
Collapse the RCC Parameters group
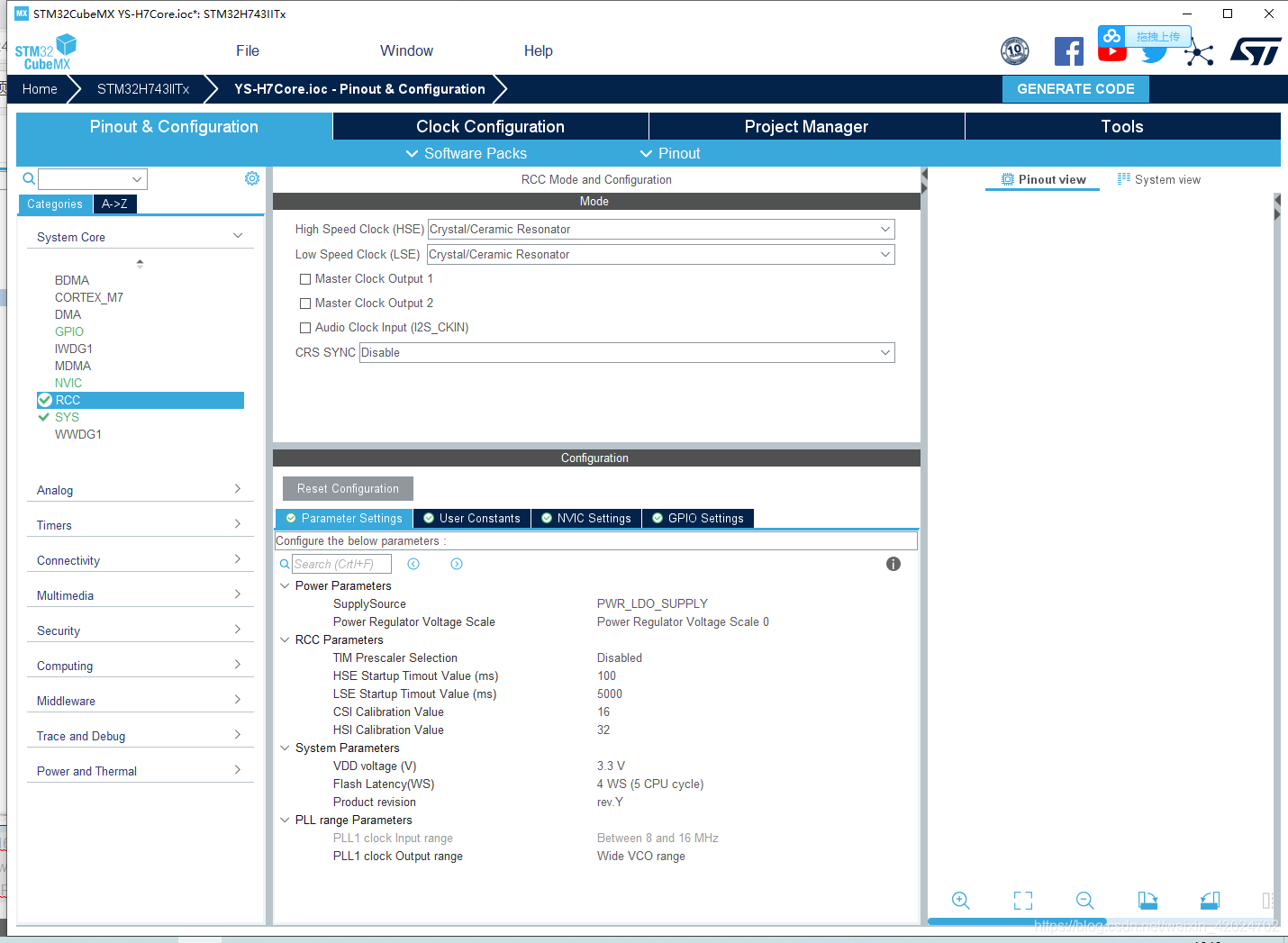click(x=285, y=639)
